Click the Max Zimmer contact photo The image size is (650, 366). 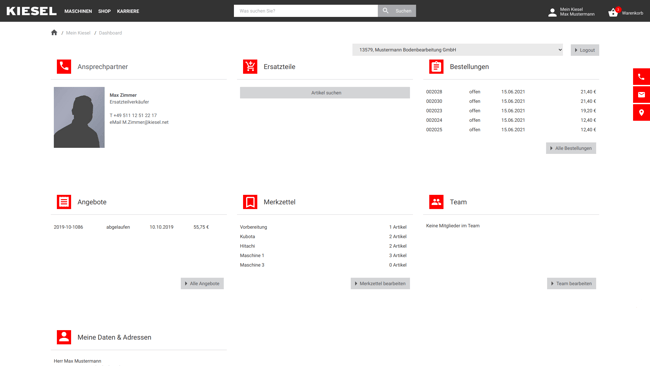[79, 117]
